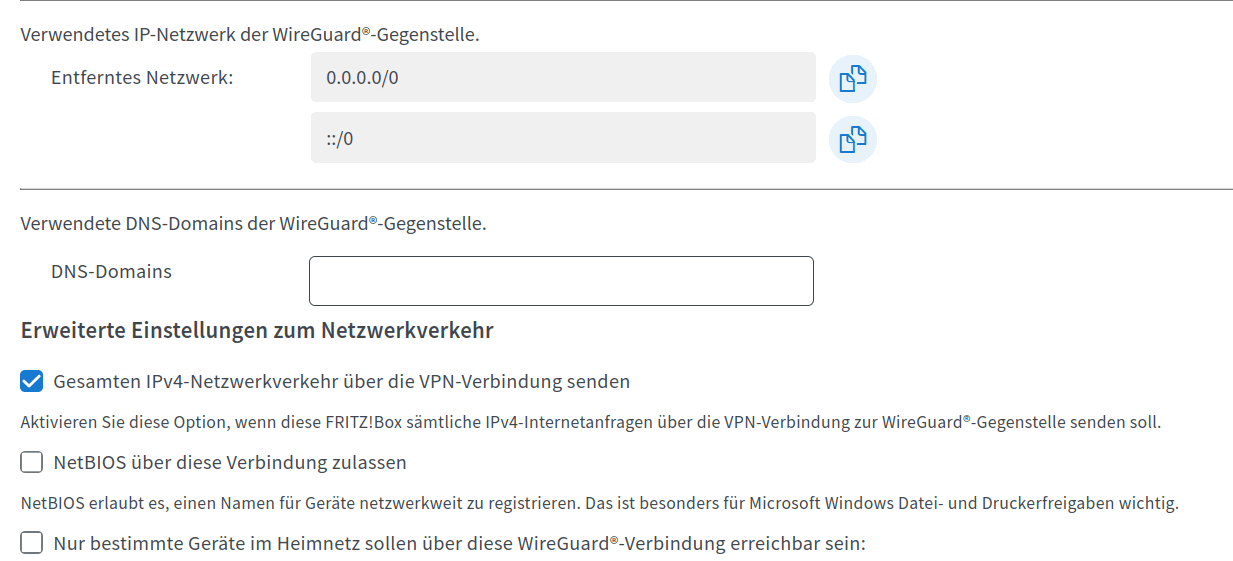Copy the ::/0 IPv6 network value
Screen dimensions: 1233x561
852,139
